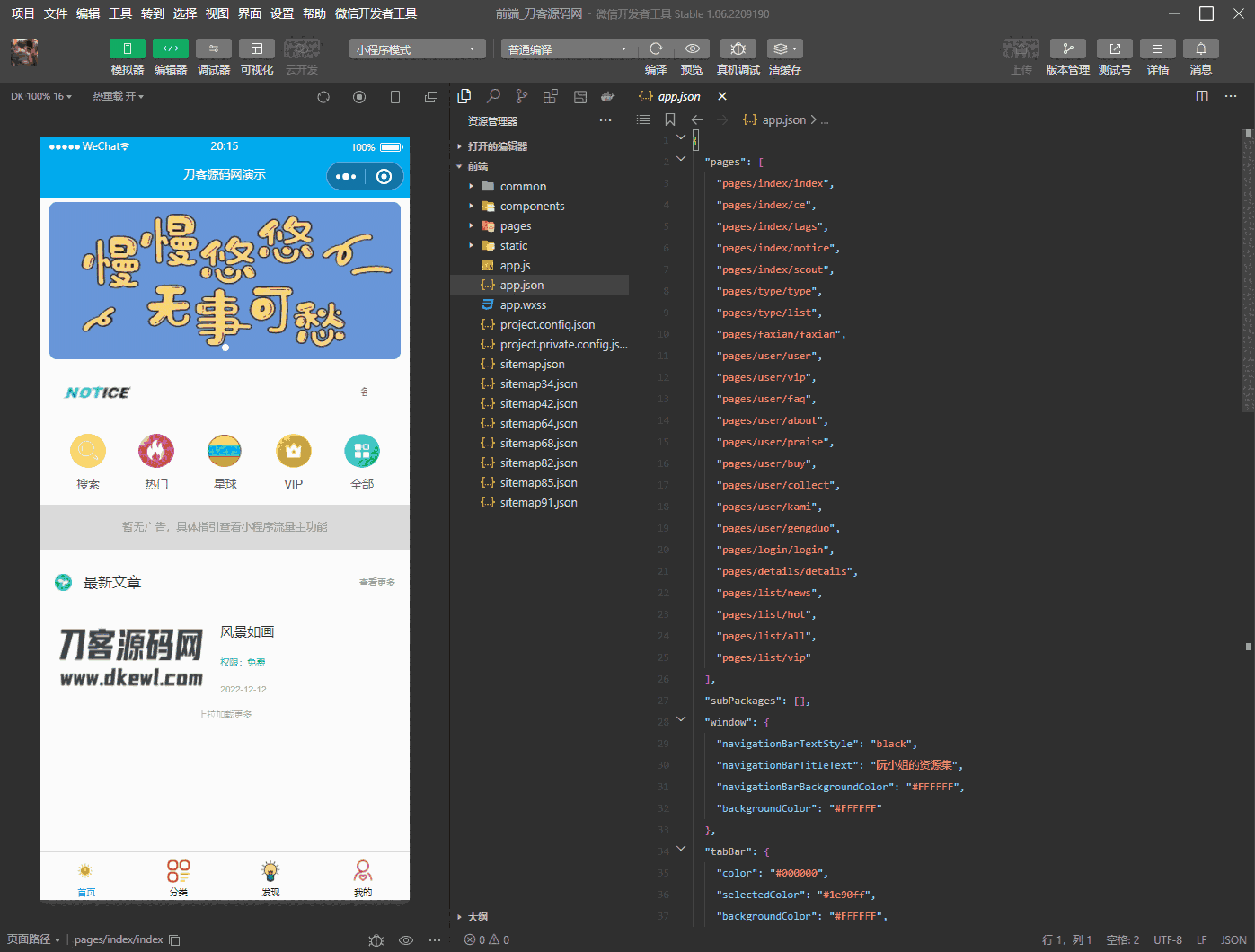Open the search icon in sidebar
This screenshot has width=1255, height=952.
tap(493, 96)
